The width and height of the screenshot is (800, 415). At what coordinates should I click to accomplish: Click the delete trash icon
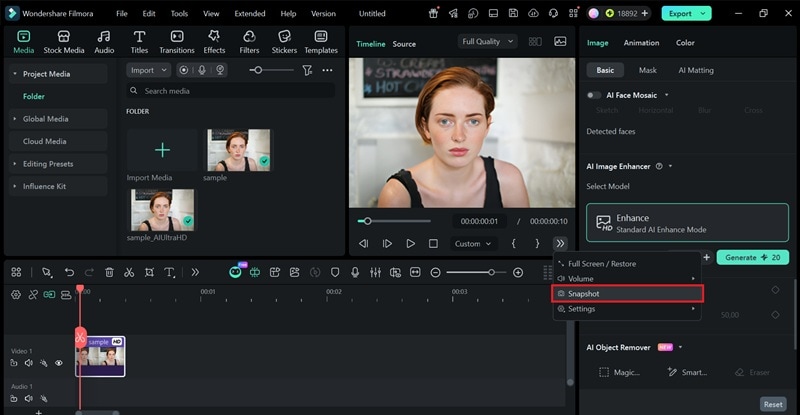tap(109, 273)
